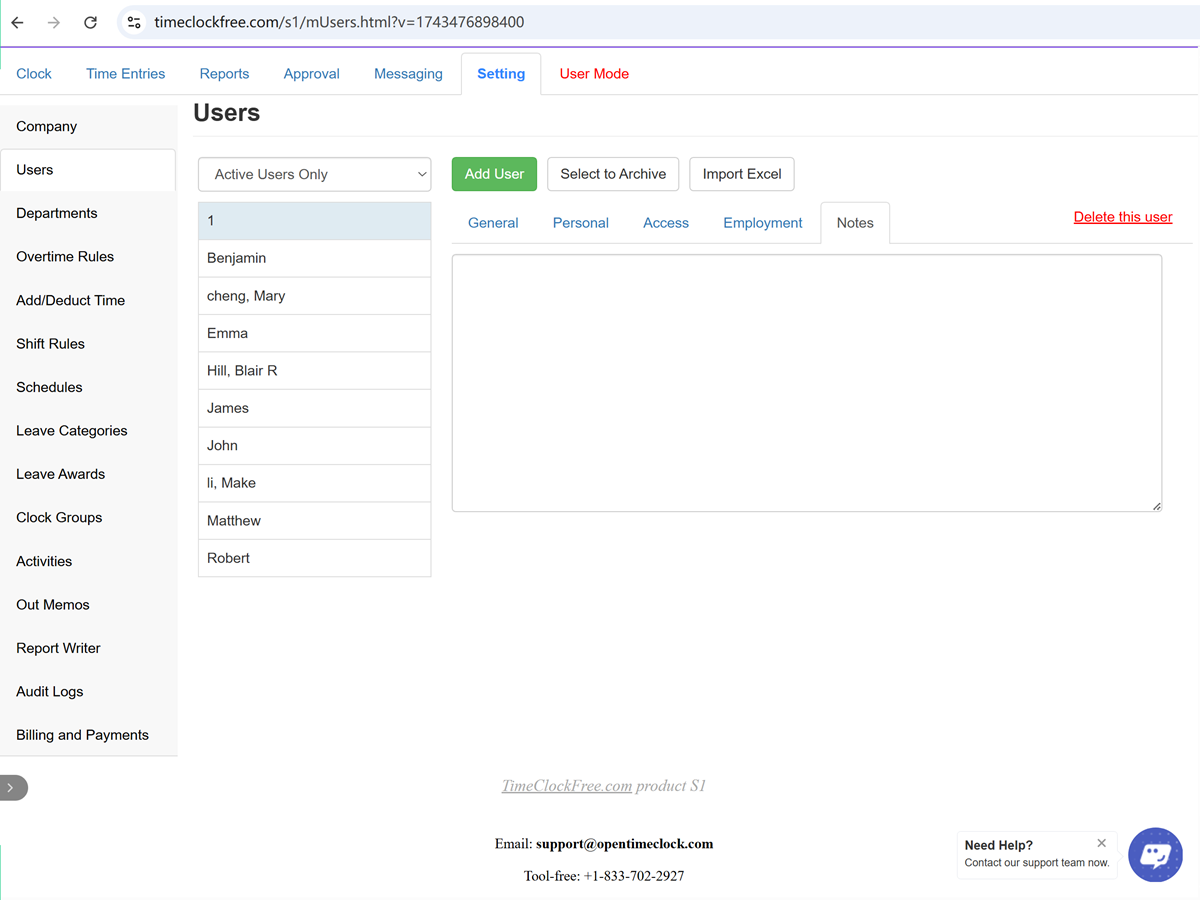Click the Import Excel button
The width and height of the screenshot is (1200, 900).
pos(742,174)
